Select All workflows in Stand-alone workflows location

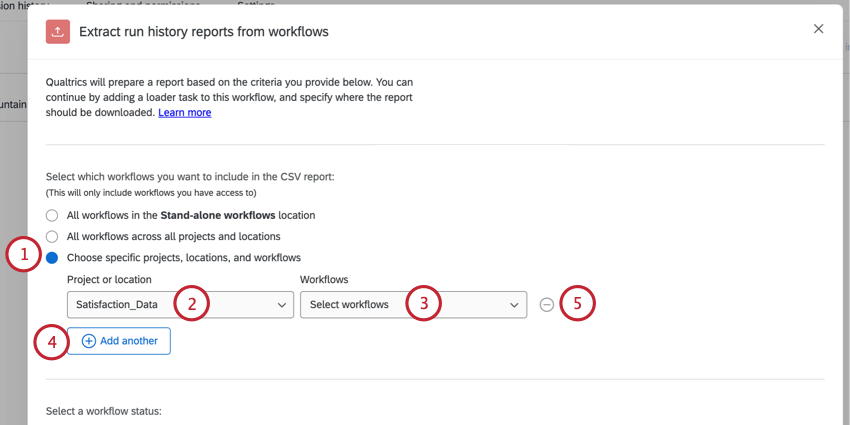pos(52,215)
